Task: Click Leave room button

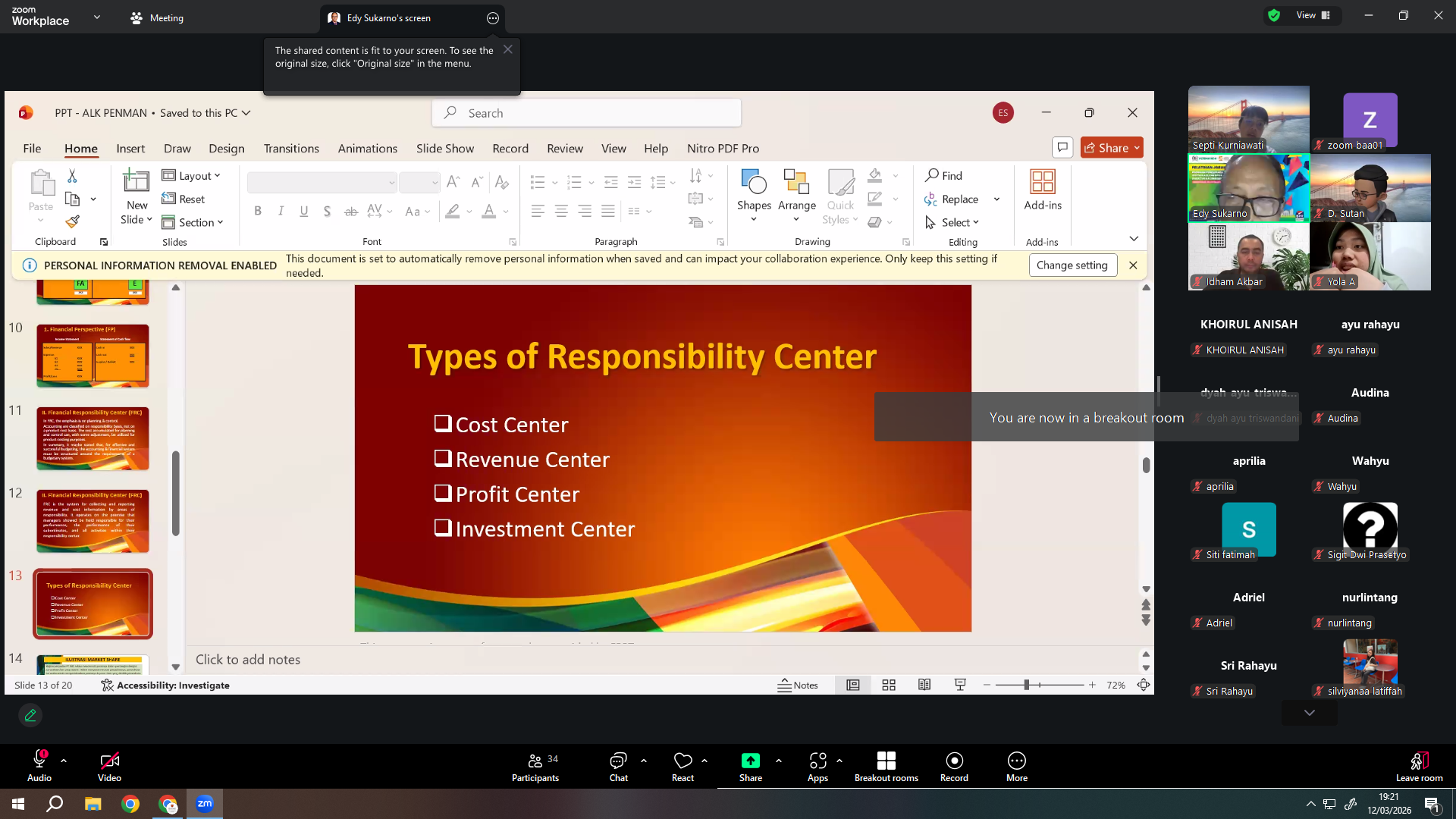Action: (x=1419, y=767)
